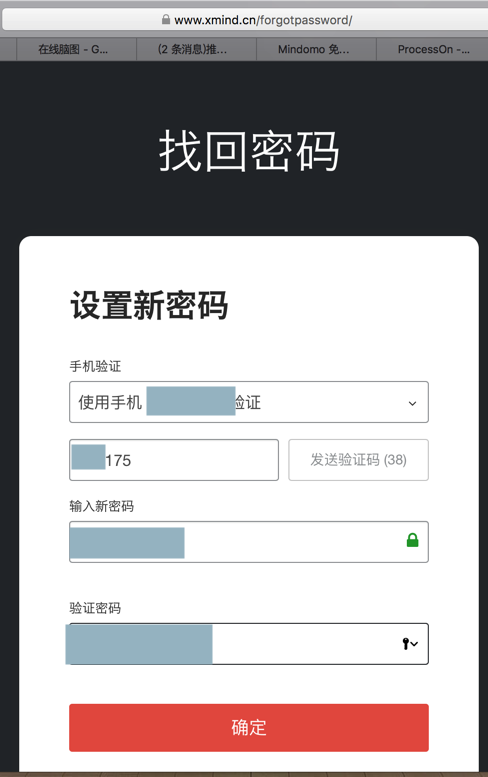Click the 手机验证 field label
Viewport: 488px width, 777px height.
pos(95,366)
